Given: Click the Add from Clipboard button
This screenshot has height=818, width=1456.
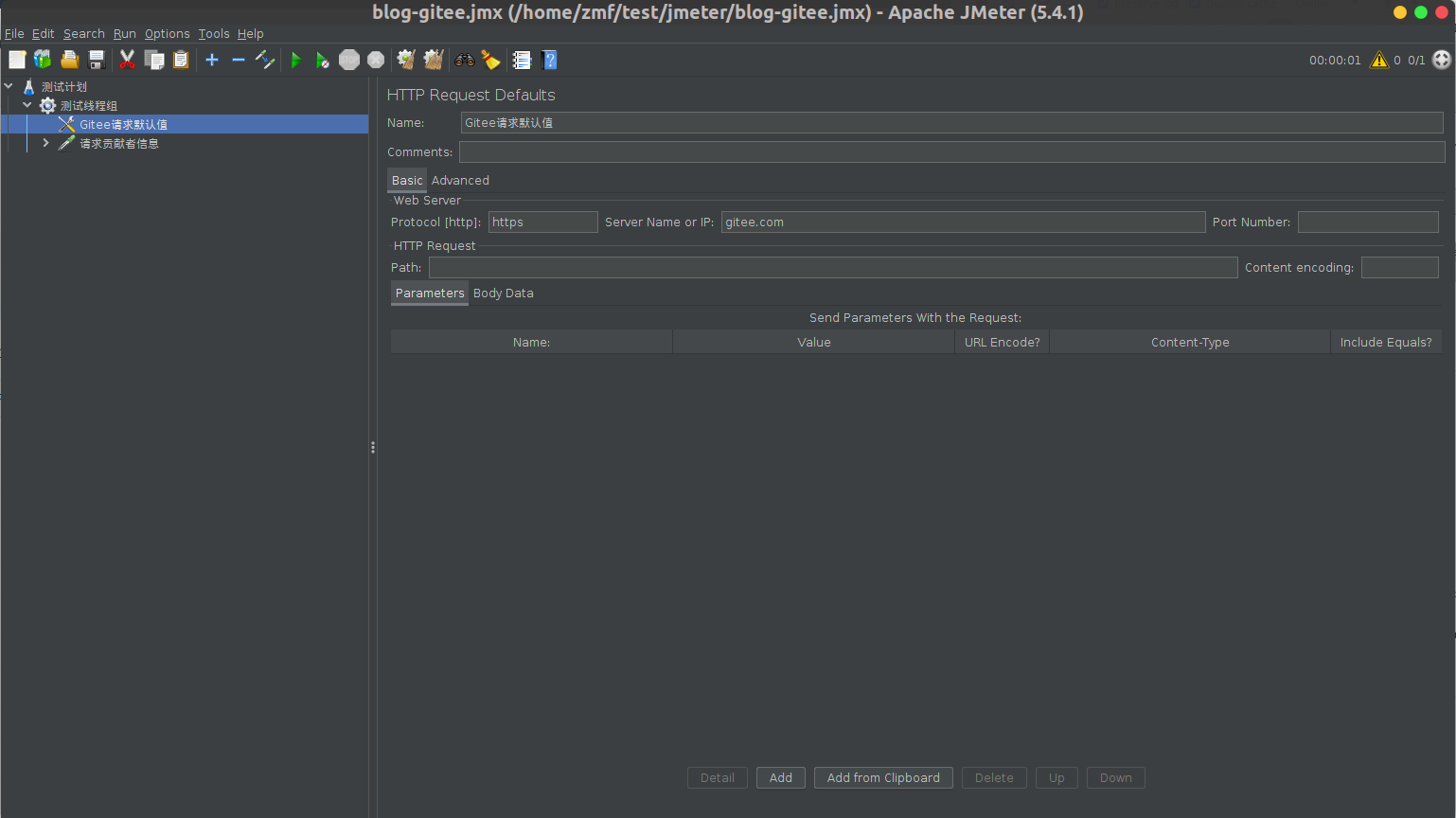Looking at the screenshot, I should (883, 777).
